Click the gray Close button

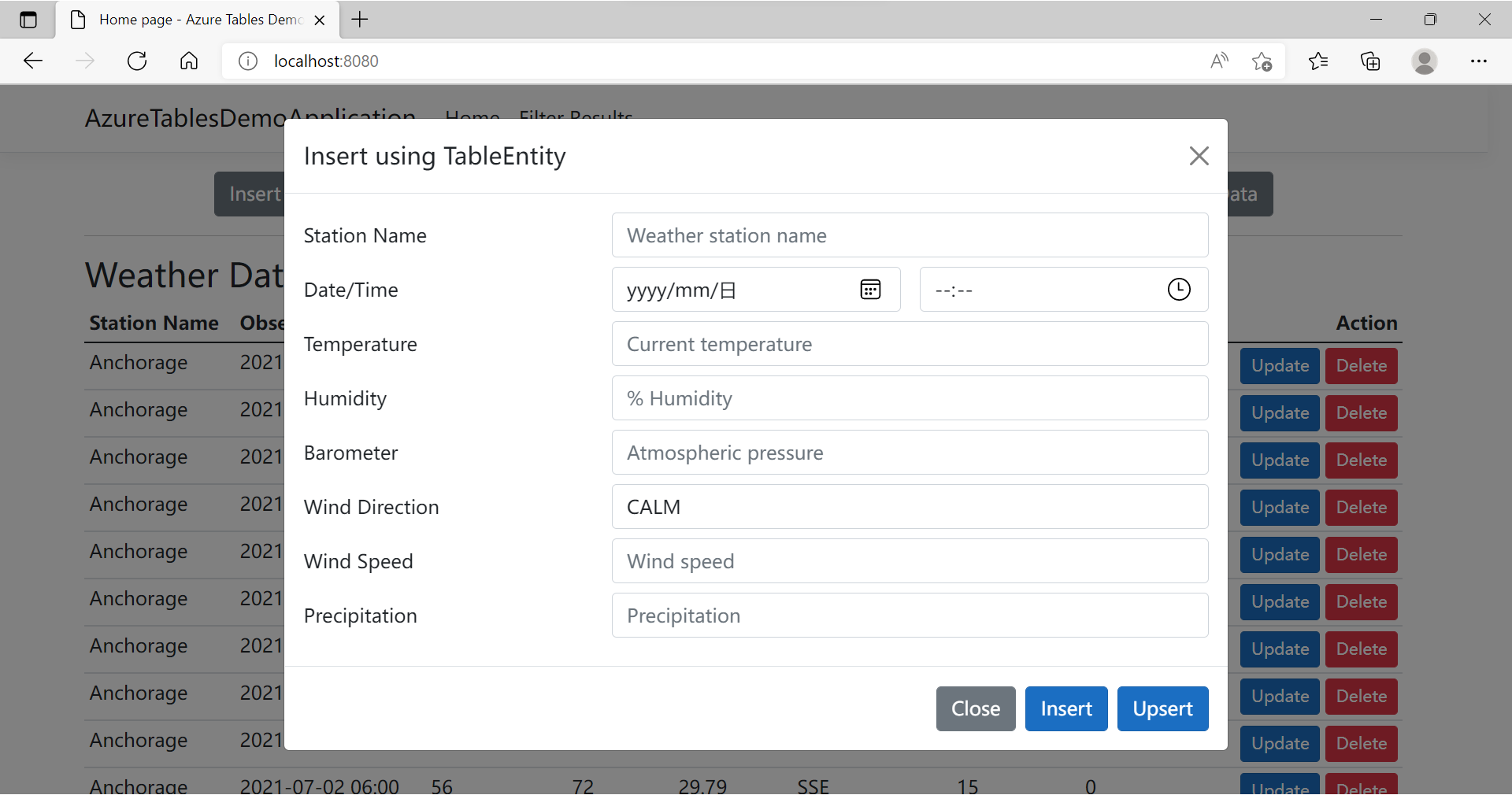click(x=975, y=708)
